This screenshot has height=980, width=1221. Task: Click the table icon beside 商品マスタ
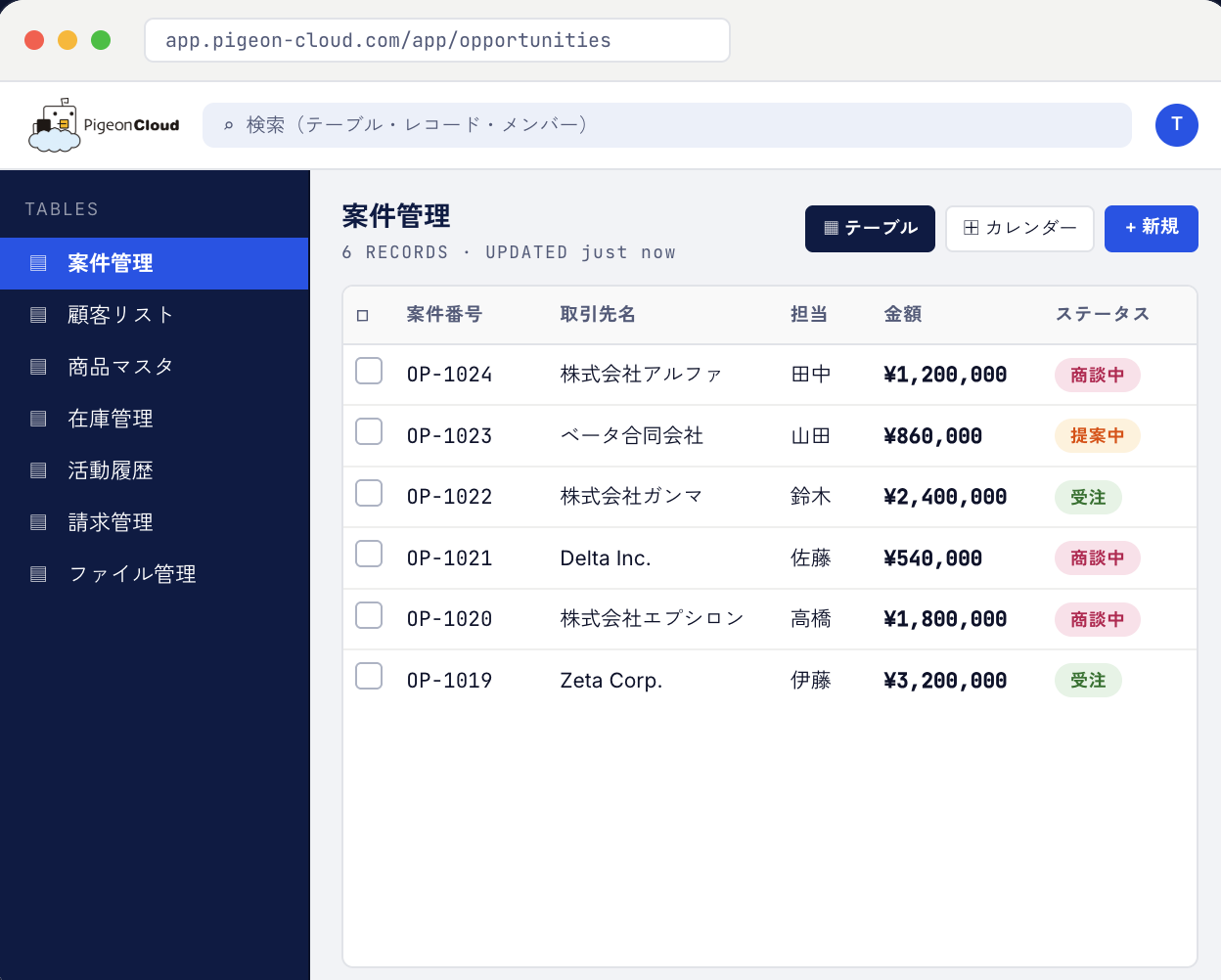(38, 367)
